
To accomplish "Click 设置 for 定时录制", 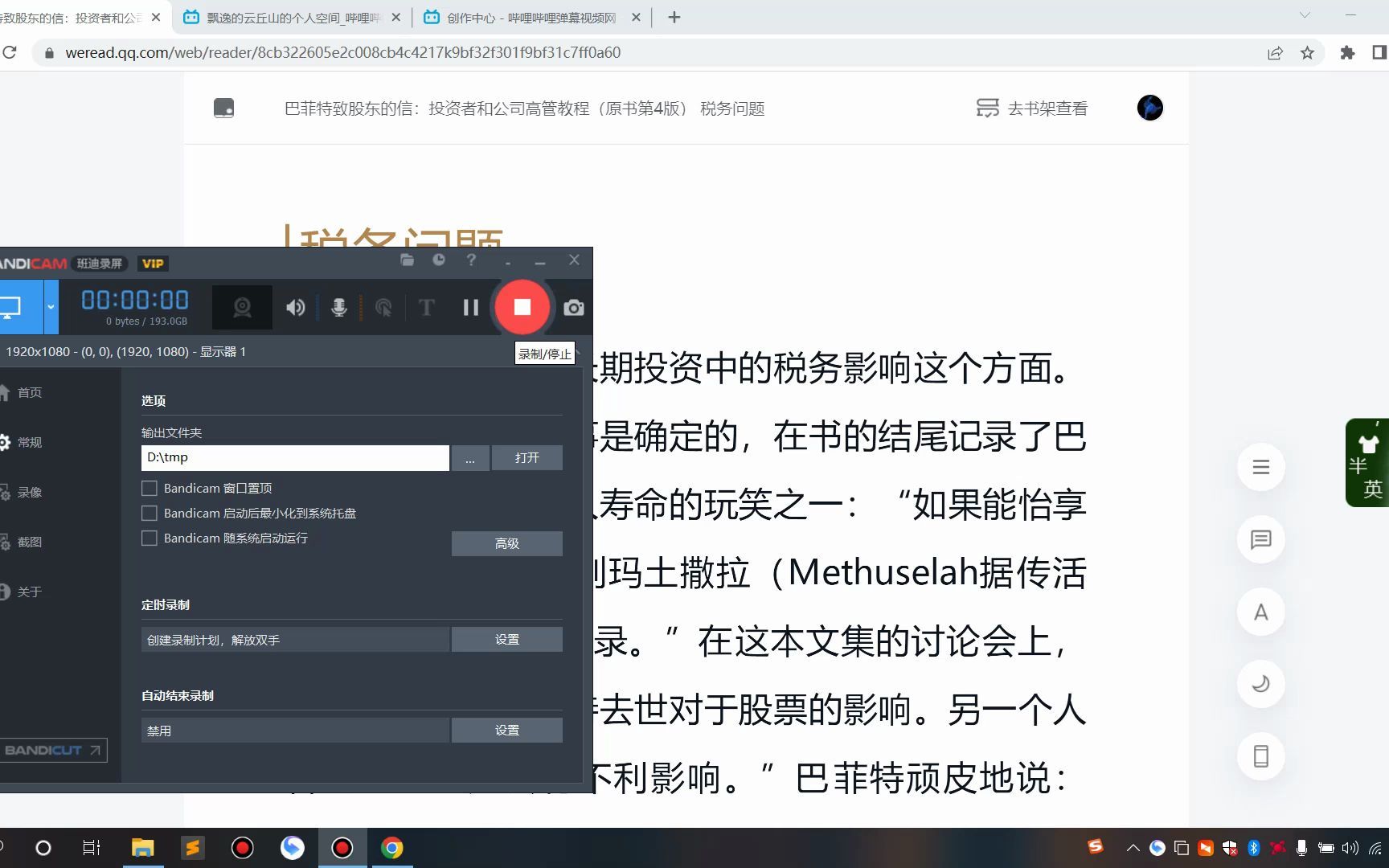I will (506, 639).
